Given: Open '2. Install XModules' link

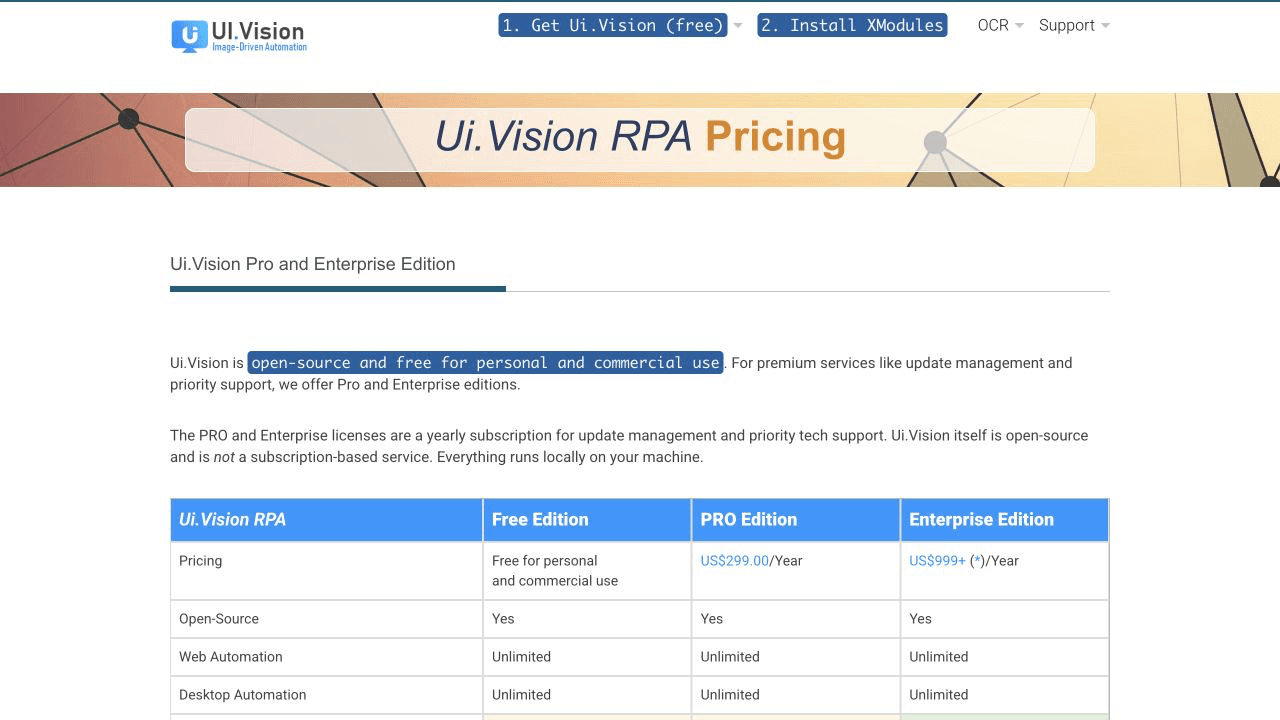Looking at the screenshot, I should click(x=852, y=25).
